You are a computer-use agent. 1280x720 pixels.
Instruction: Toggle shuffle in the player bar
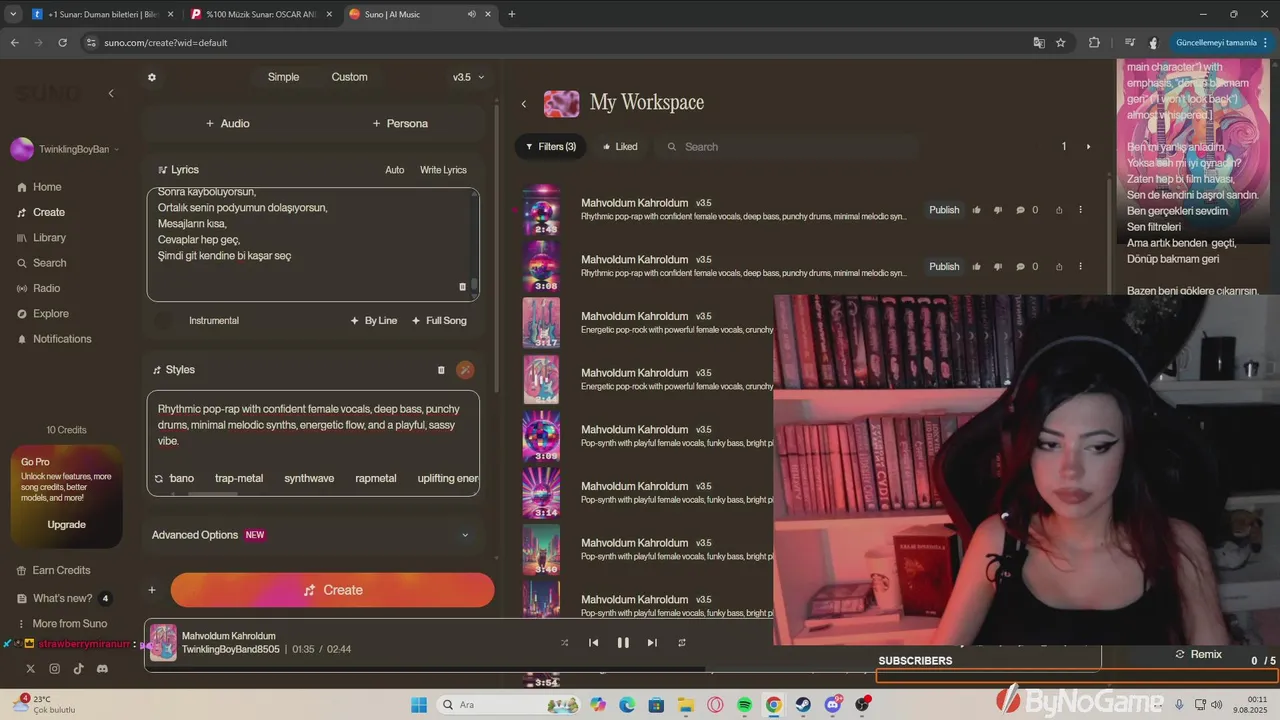(565, 643)
